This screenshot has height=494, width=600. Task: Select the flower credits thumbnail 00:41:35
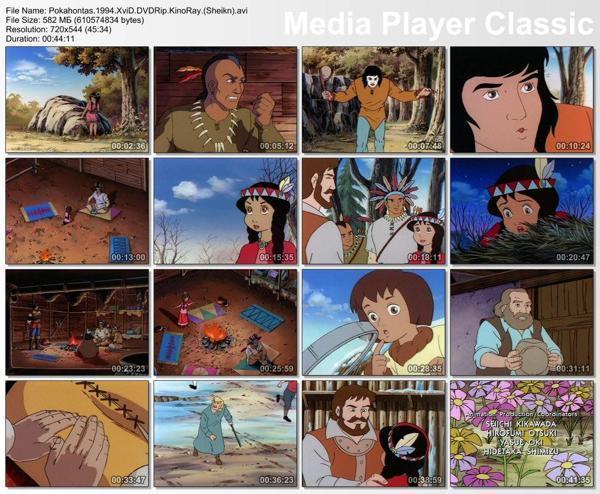coord(522,434)
